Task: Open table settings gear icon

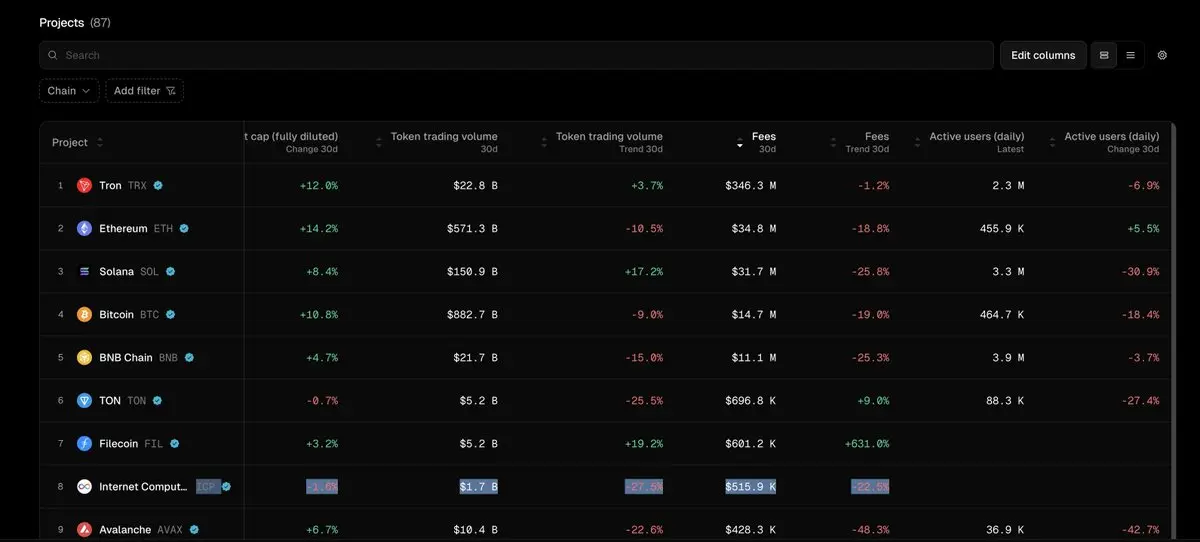Action: [x=1162, y=55]
